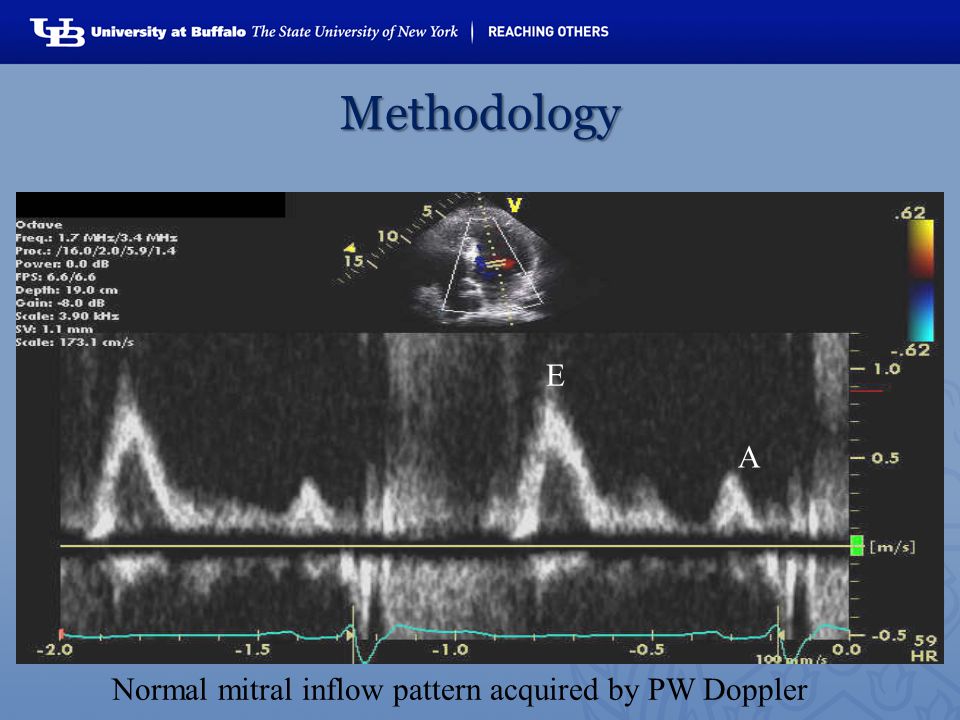Click the '-0.5' time axis label
960x720 pixels.
648,649
